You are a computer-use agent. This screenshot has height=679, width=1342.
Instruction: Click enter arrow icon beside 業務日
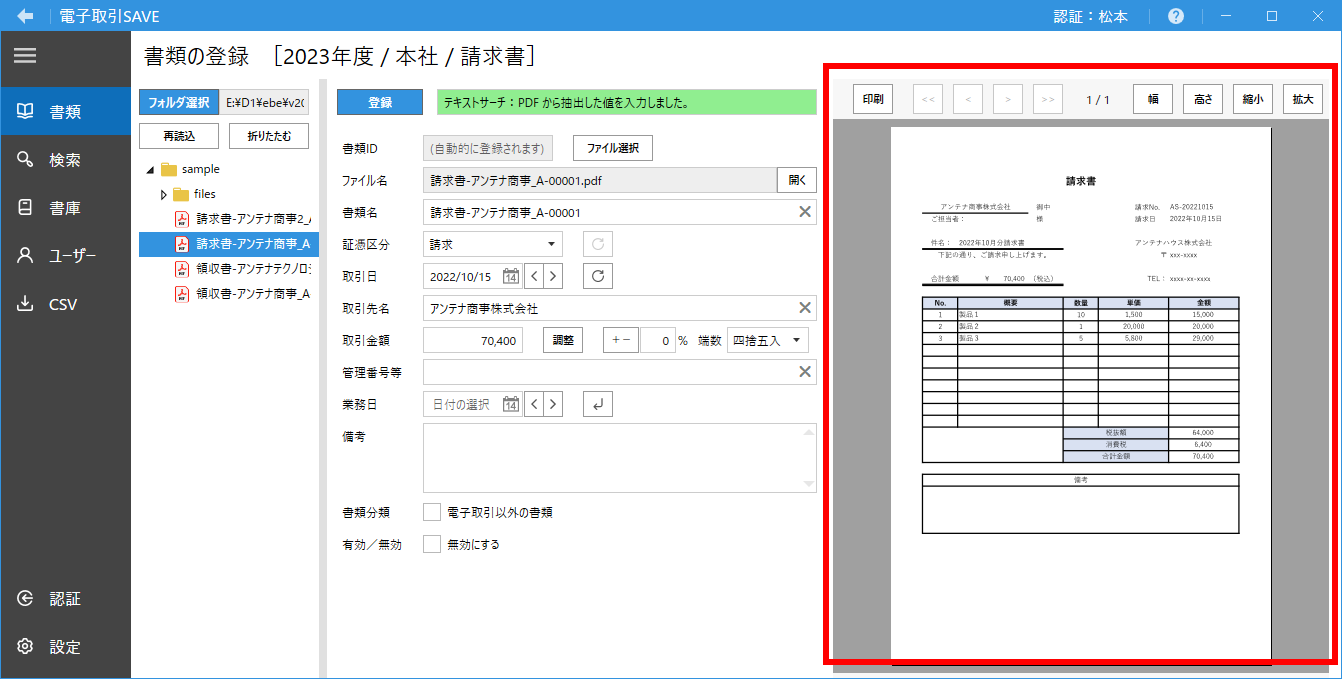pyautogui.click(x=597, y=404)
